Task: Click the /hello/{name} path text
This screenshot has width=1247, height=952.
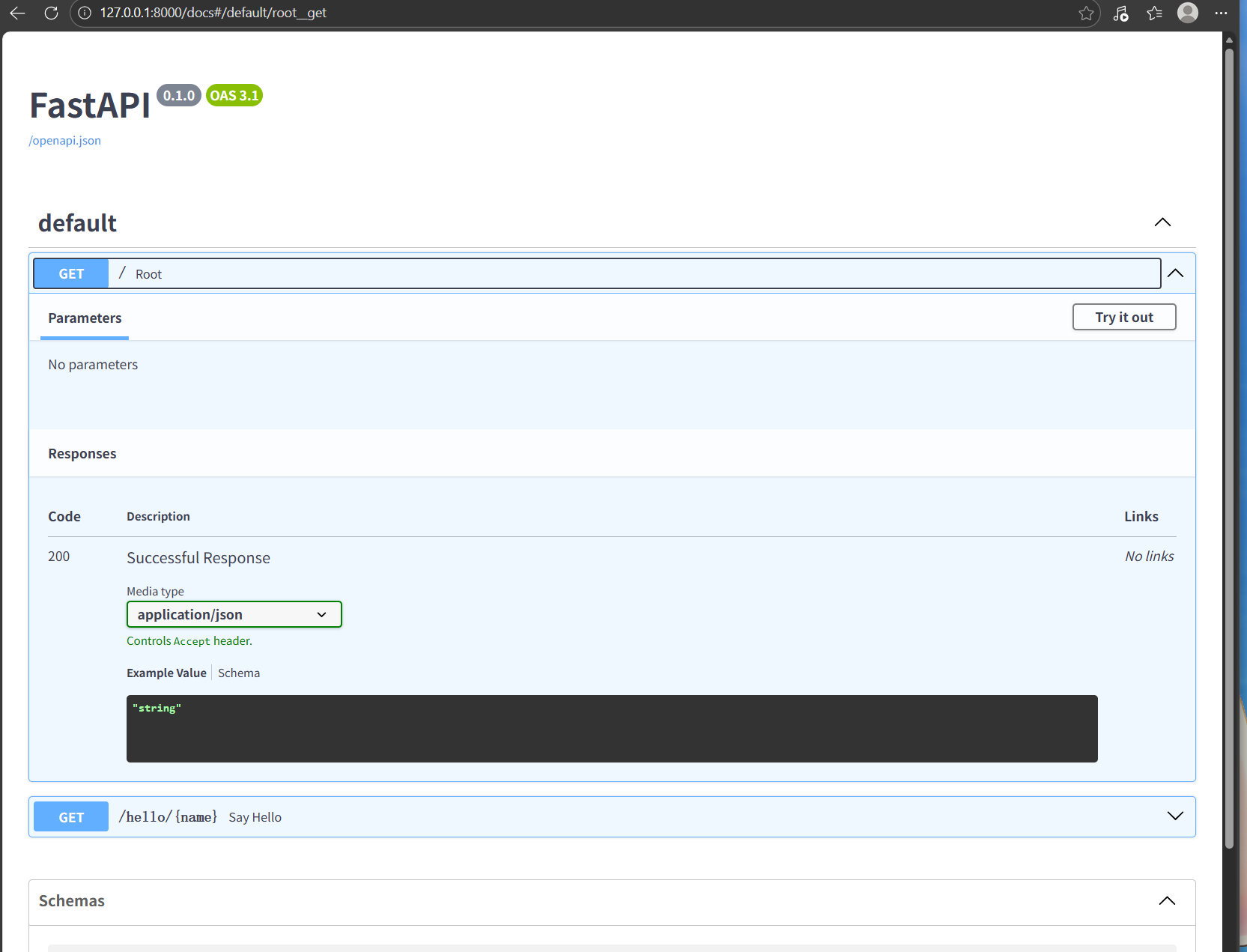Action: [x=168, y=816]
